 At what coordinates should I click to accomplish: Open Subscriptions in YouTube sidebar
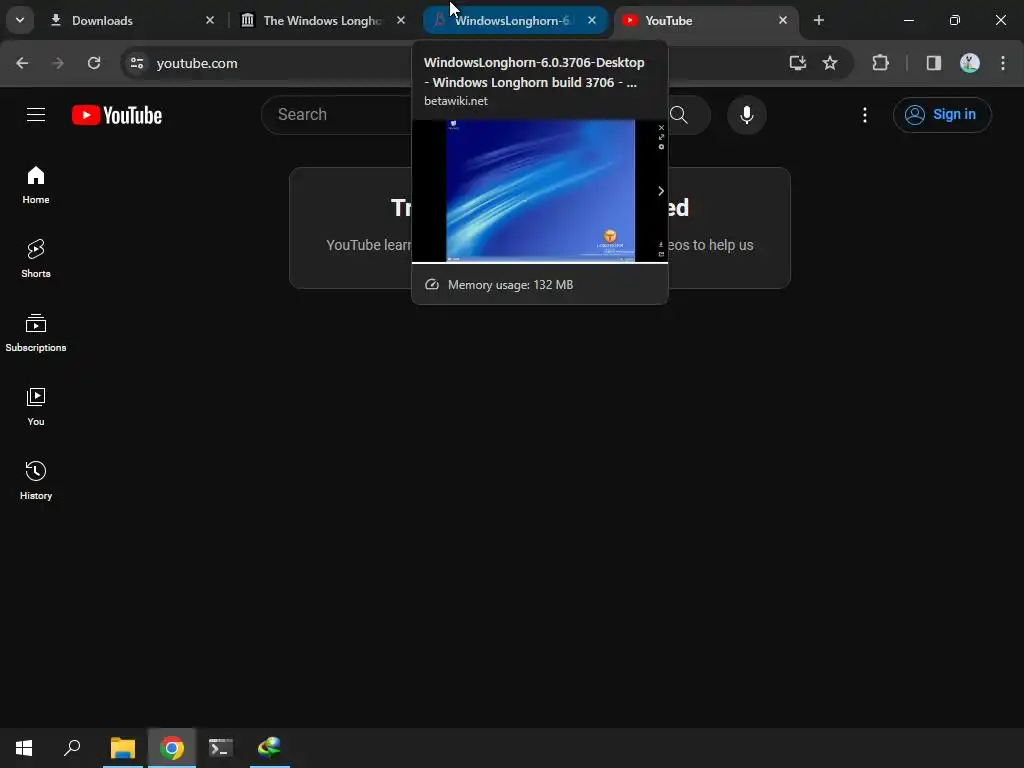coord(36,332)
